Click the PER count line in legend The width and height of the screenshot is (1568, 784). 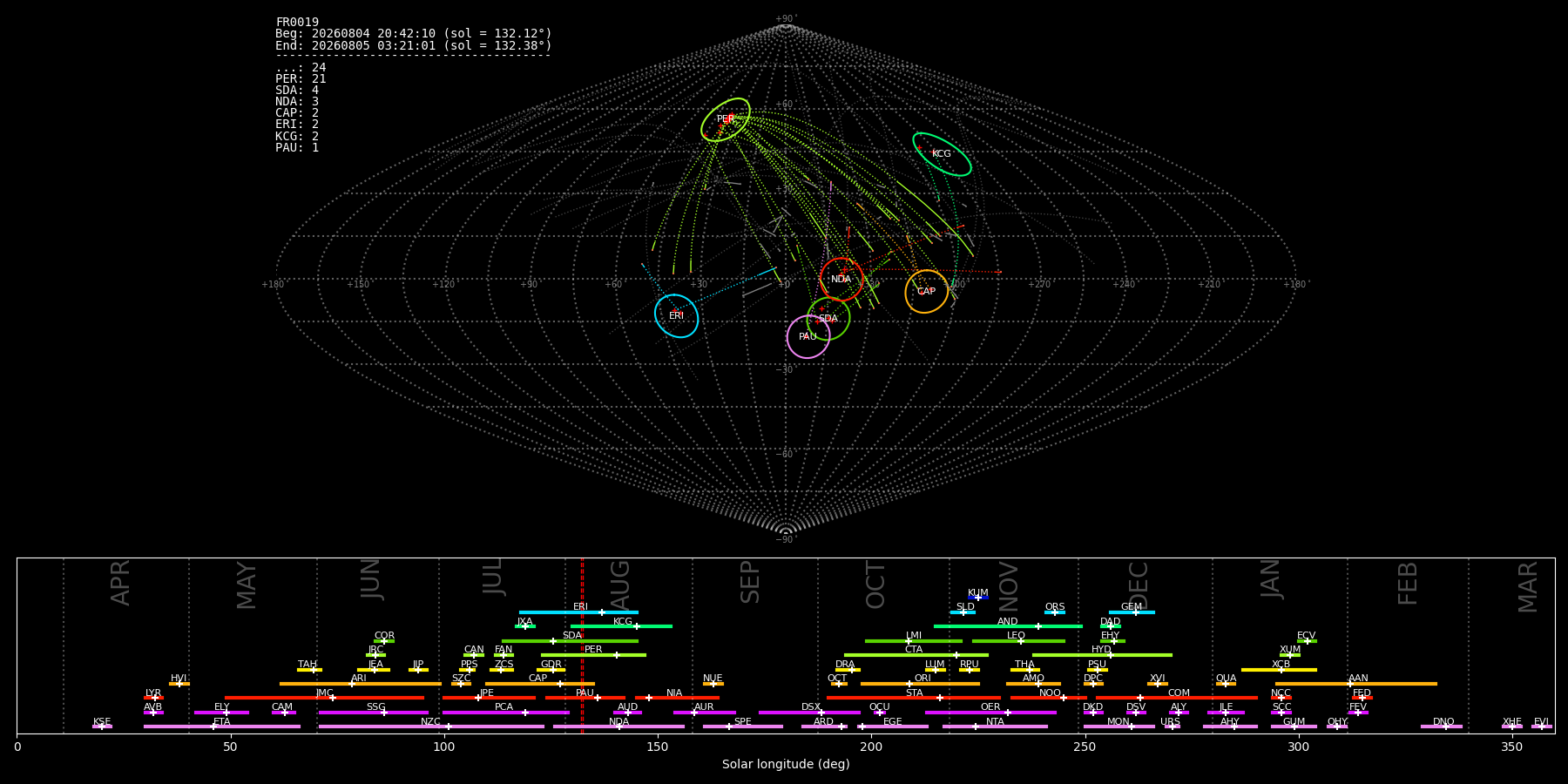[301, 79]
